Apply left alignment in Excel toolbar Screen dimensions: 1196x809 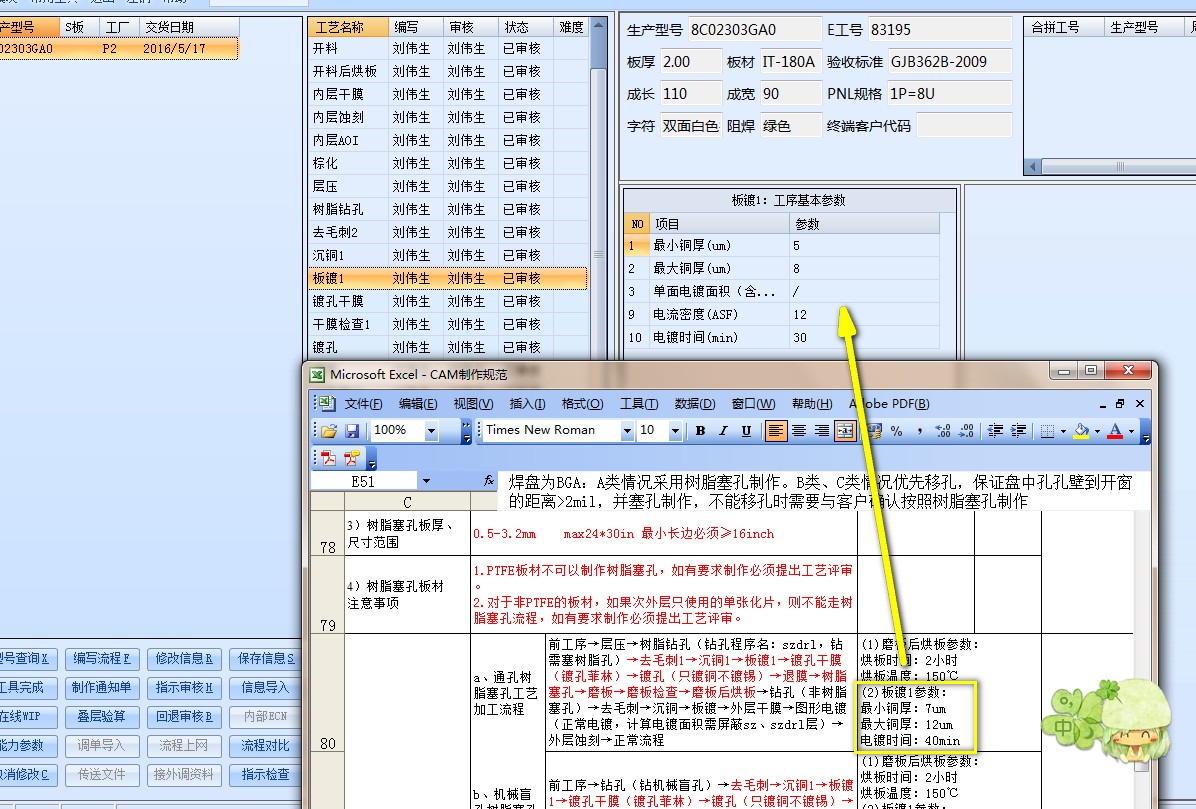point(775,431)
